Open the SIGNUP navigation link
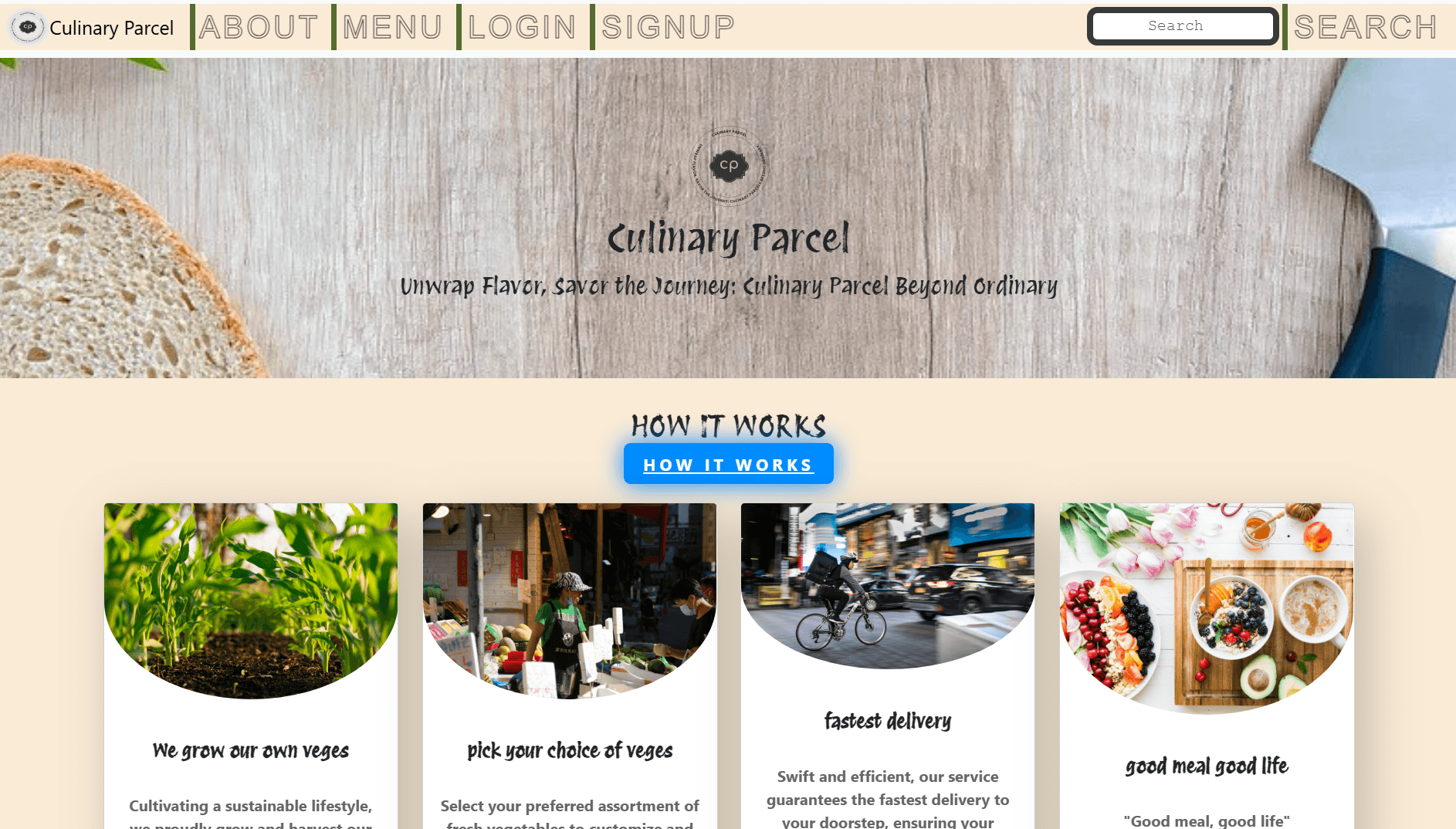The height and width of the screenshot is (829, 1456). pos(668,27)
